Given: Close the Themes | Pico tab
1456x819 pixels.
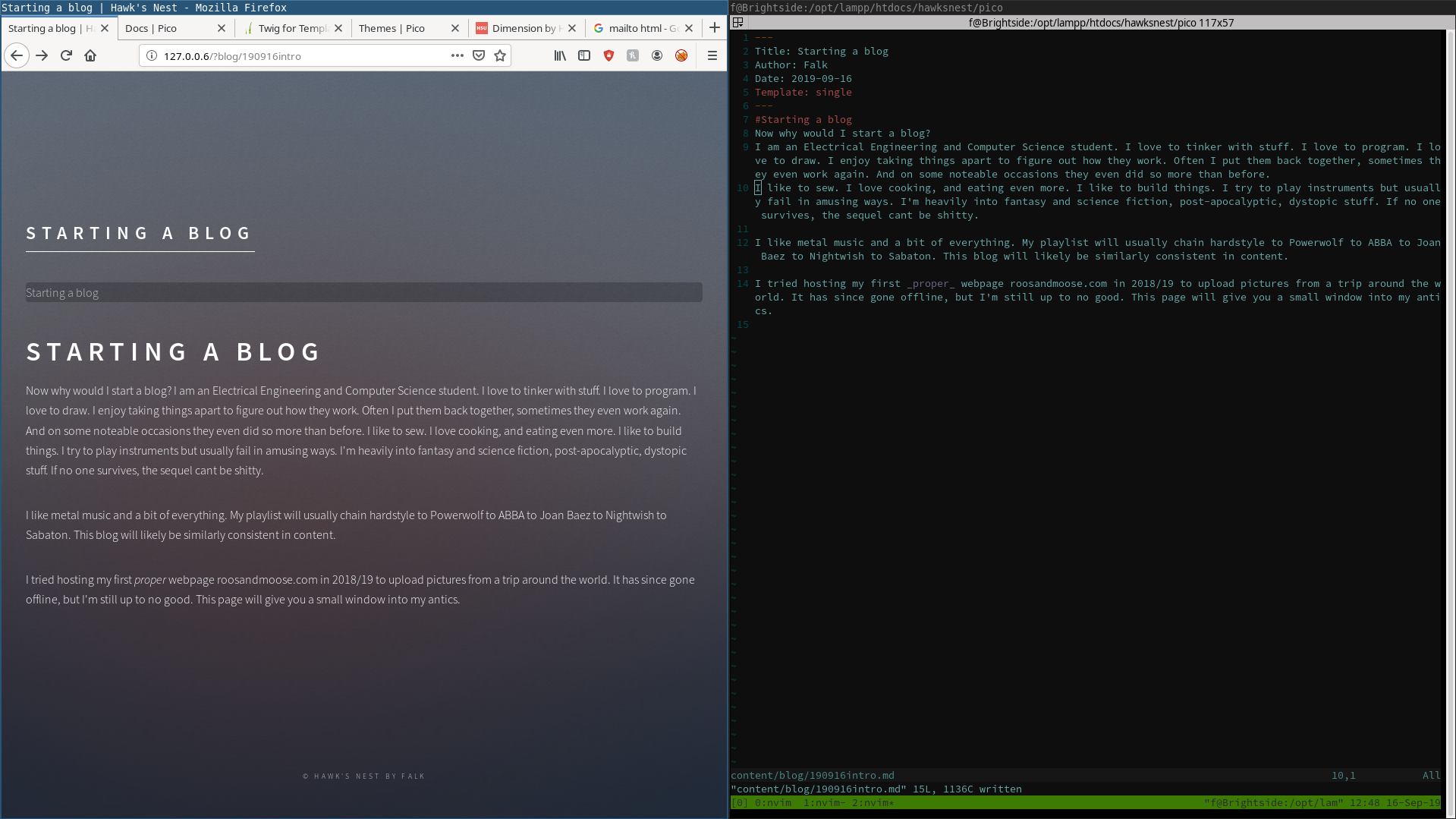Looking at the screenshot, I should click(455, 28).
